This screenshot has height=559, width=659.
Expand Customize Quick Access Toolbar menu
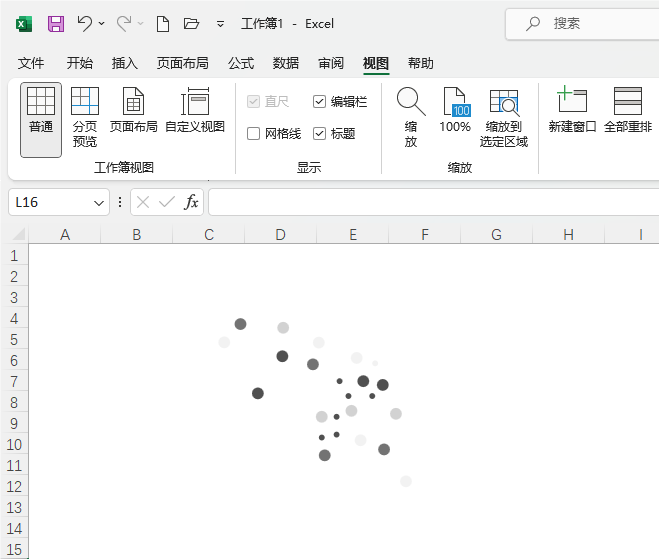coord(220,24)
